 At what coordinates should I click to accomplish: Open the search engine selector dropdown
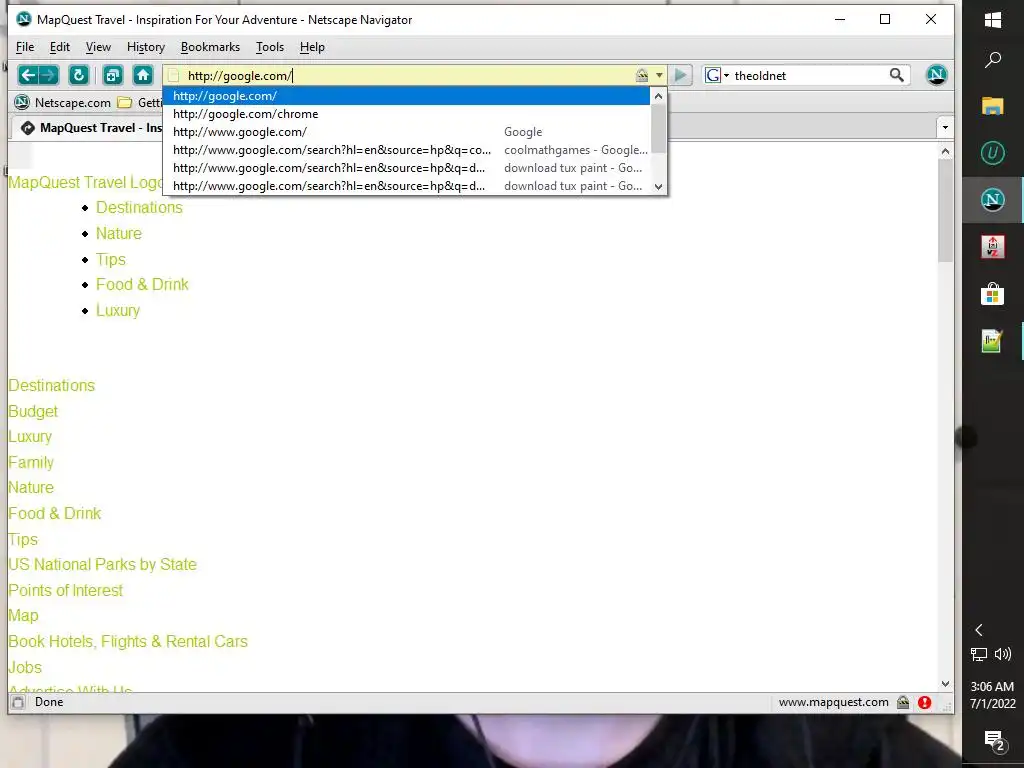tap(718, 75)
